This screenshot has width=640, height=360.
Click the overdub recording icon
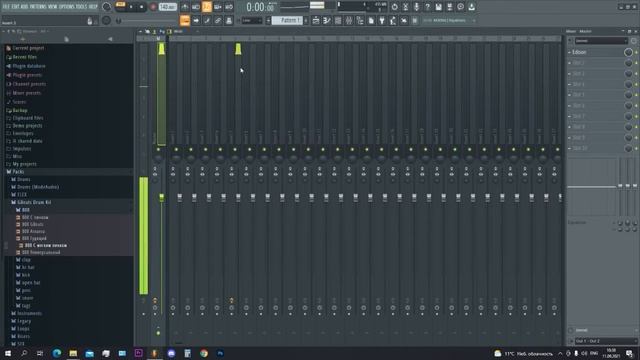[218, 7]
